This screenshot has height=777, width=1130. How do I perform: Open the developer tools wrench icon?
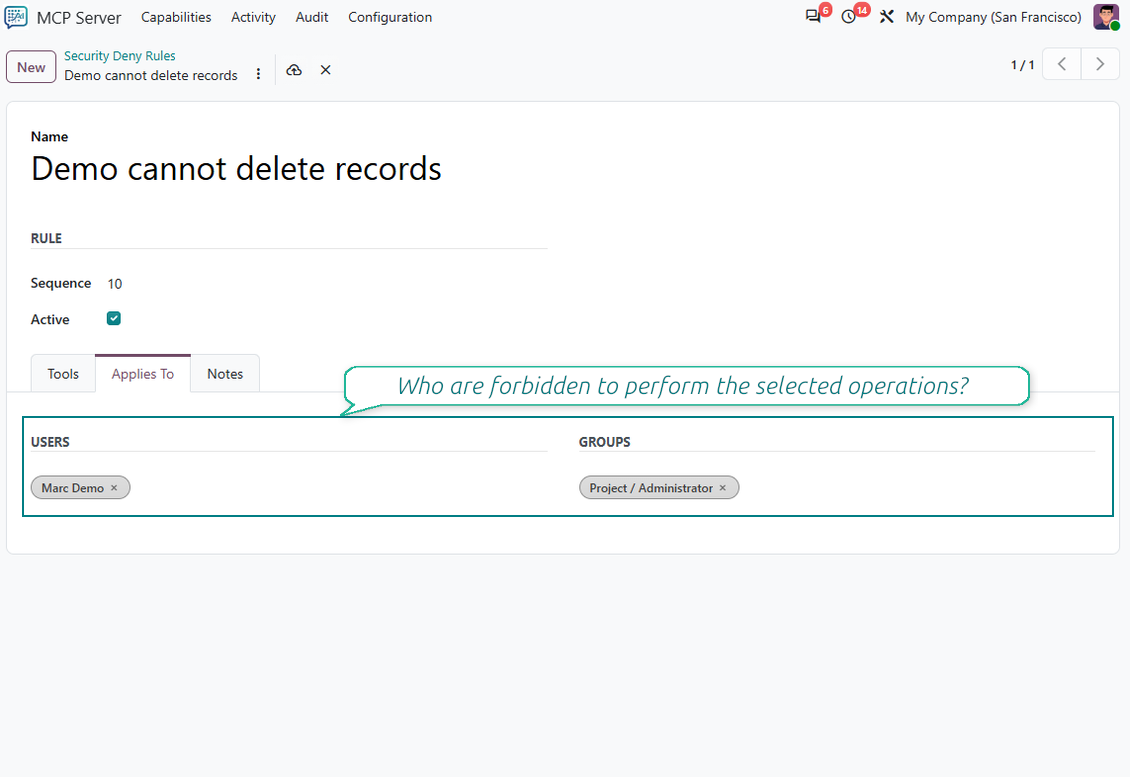[886, 17]
